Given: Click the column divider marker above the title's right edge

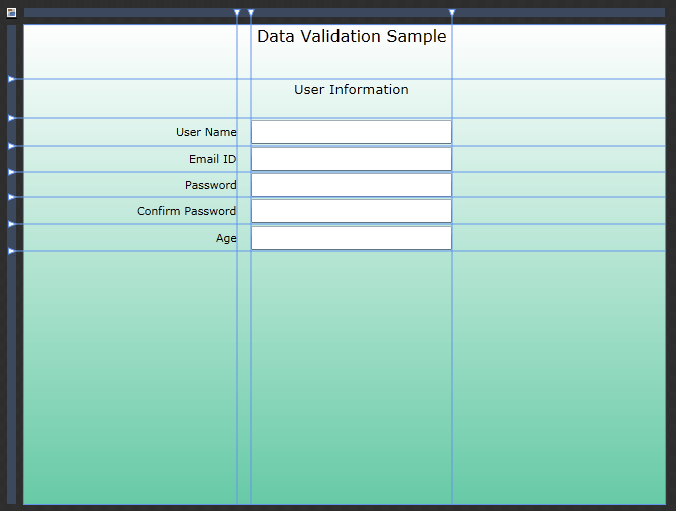Looking at the screenshot, I should tap(452, 13).
